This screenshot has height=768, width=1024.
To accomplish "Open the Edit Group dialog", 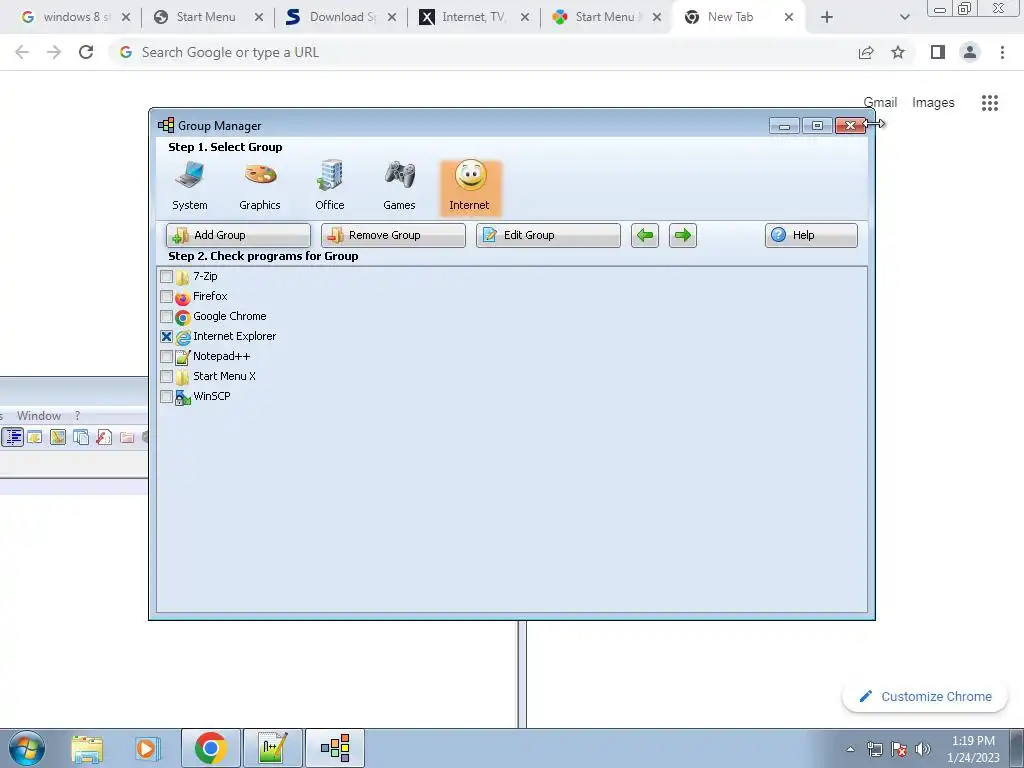I will tap(548, 235).
